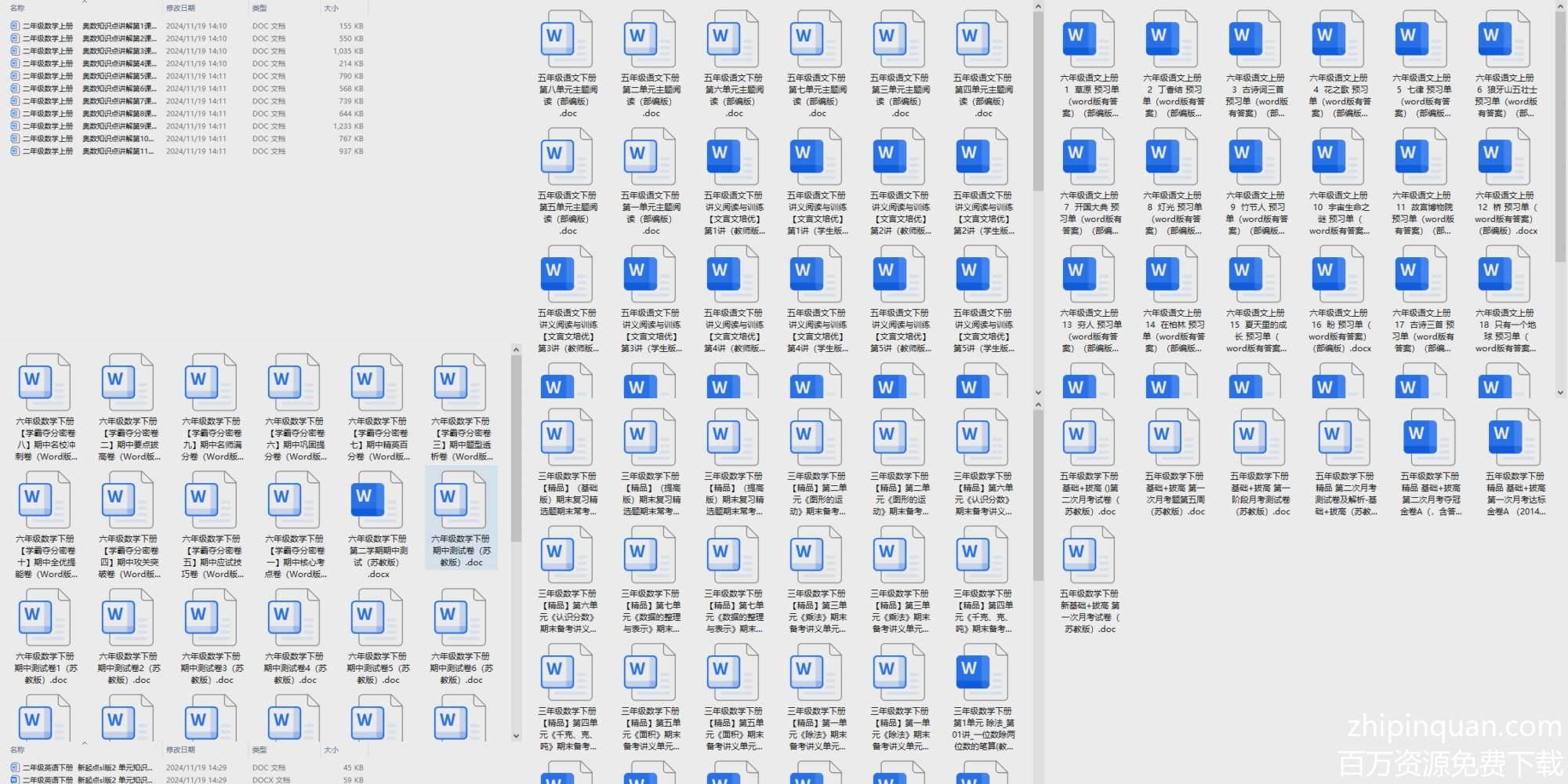1568x784 pixels.
Task: Select the 11 故宫博物院 预习单 icon
Action: point(1421,156)
